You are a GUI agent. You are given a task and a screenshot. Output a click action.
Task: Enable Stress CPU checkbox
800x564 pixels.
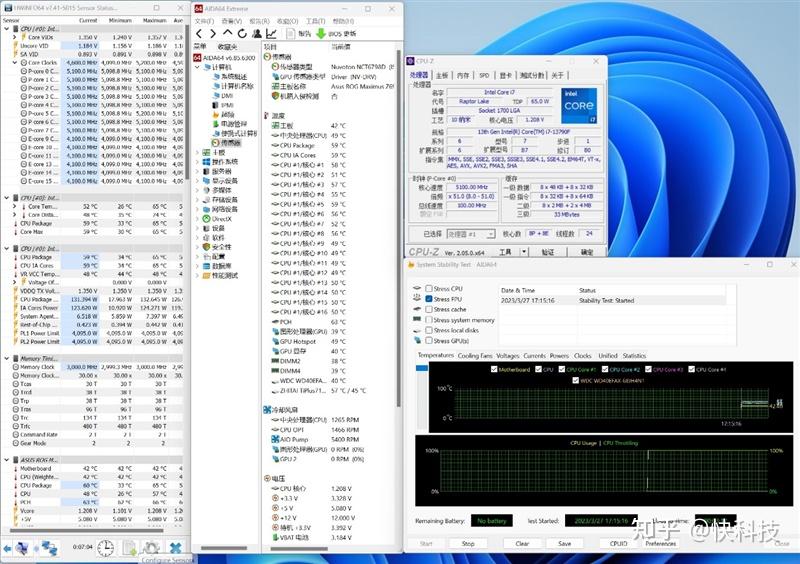coord(429,288)
